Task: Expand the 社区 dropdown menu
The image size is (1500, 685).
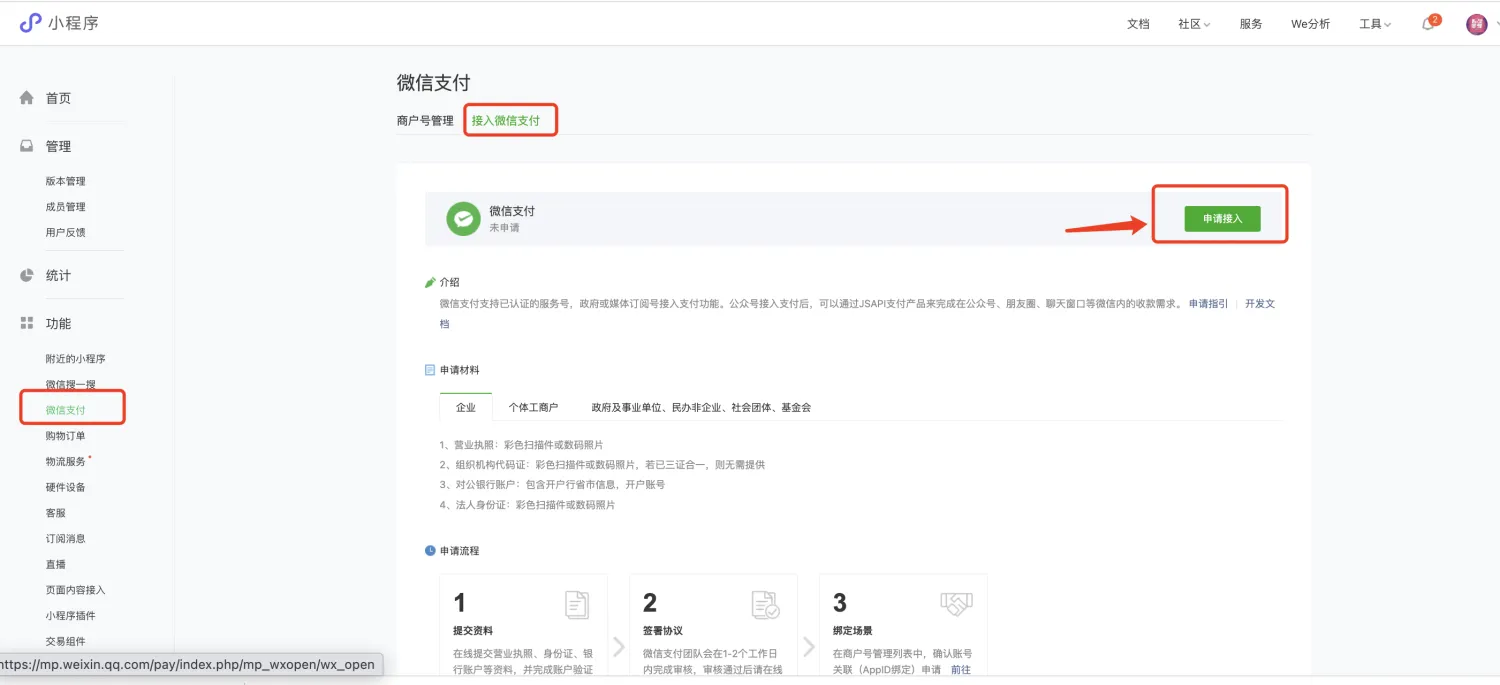Action: [x=1194, y=24]
